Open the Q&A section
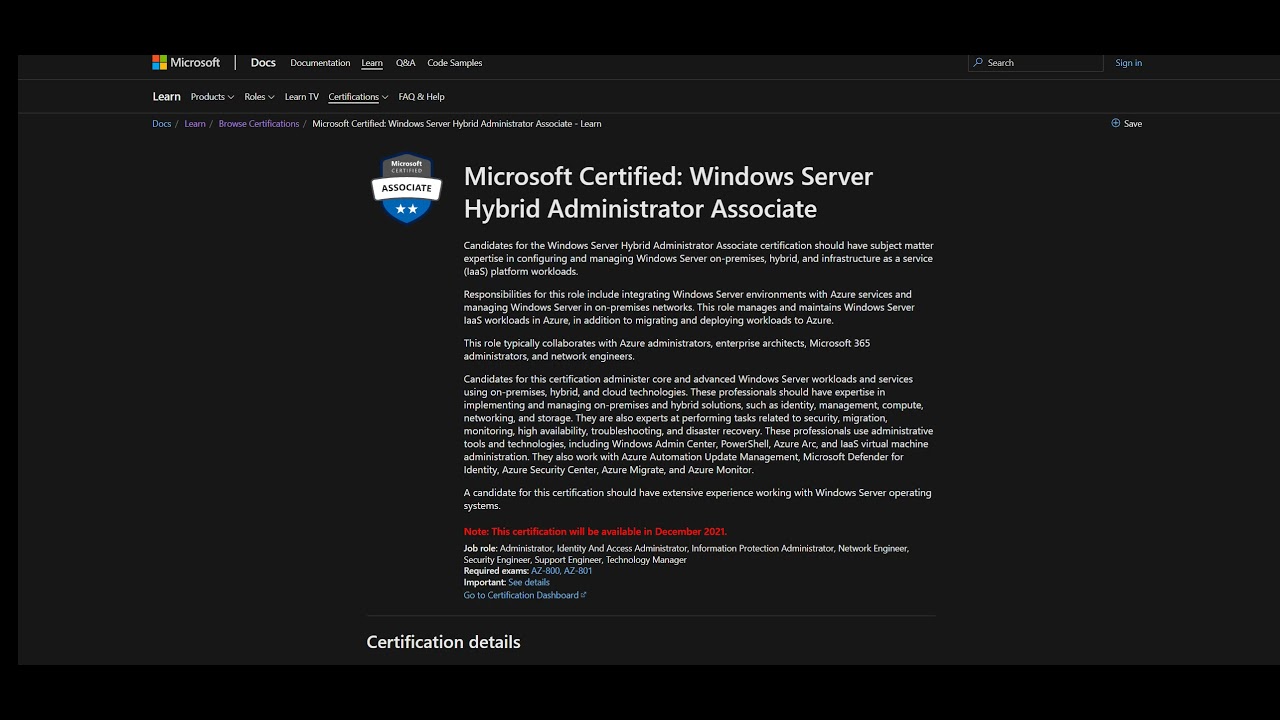The height and width of the screenshot is (720, 1280). (x=405, y=63)
